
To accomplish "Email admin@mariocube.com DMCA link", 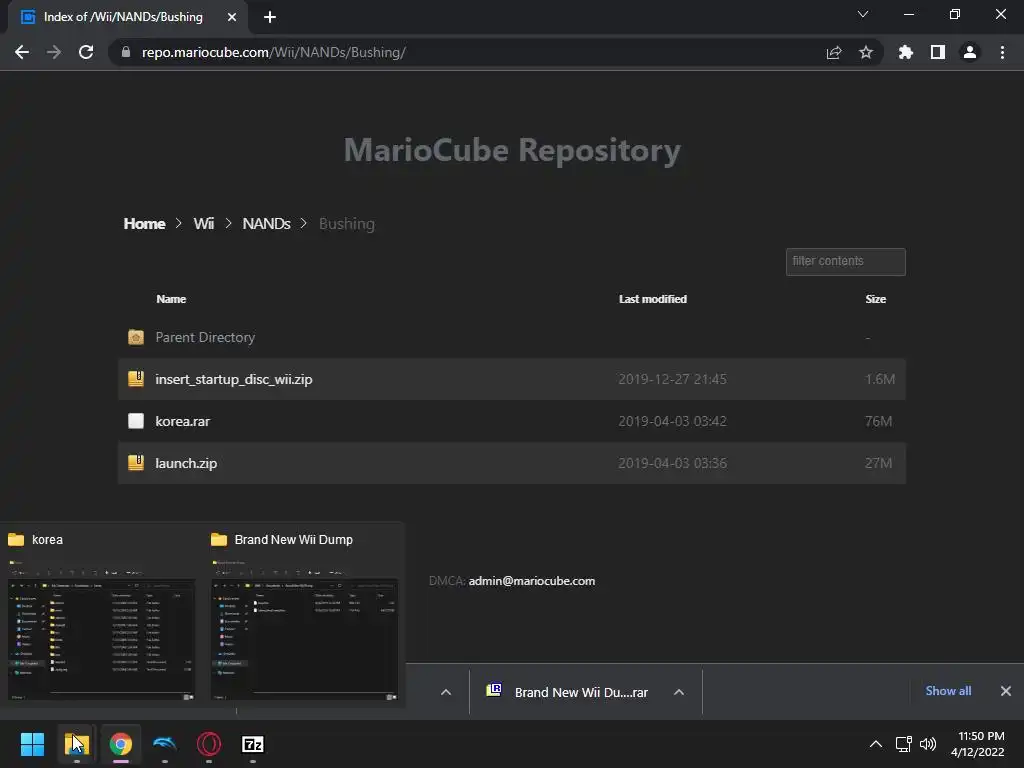I will 532,581.
